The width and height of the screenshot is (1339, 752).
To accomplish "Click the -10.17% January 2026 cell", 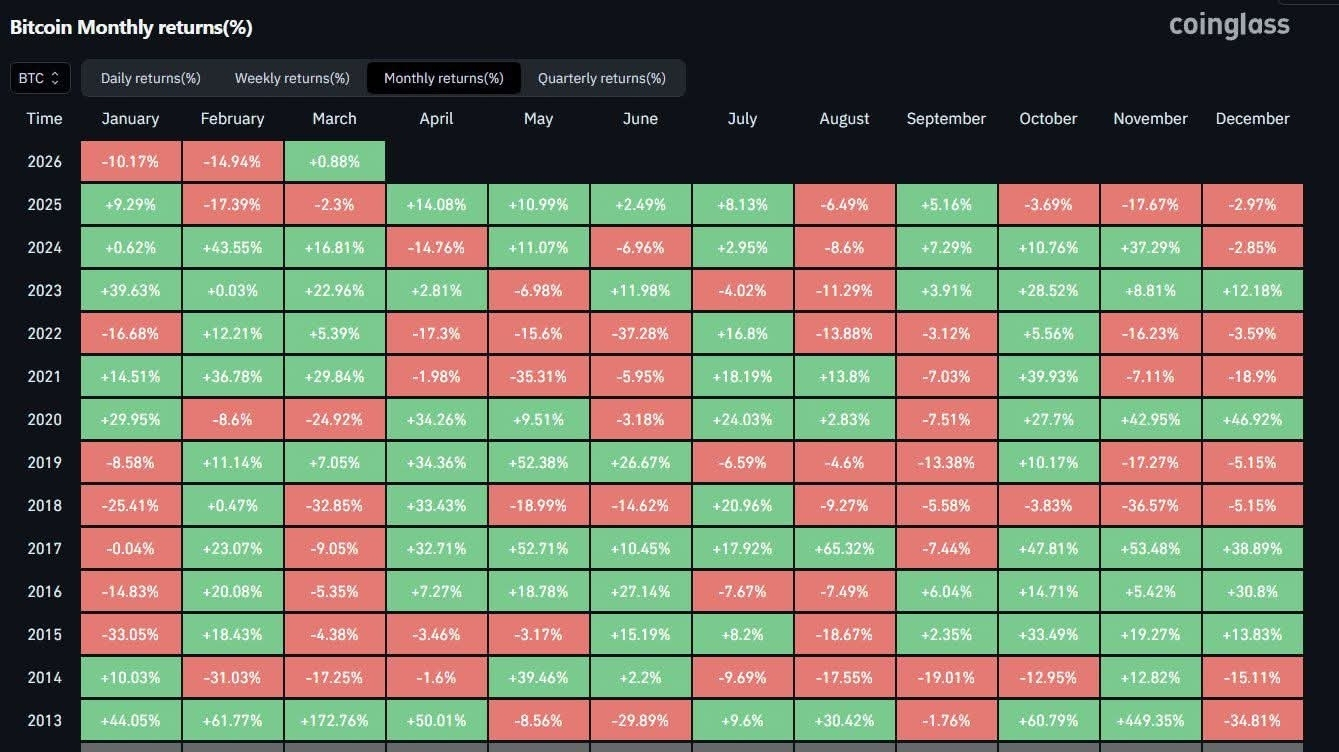I will tap(130, 161).
